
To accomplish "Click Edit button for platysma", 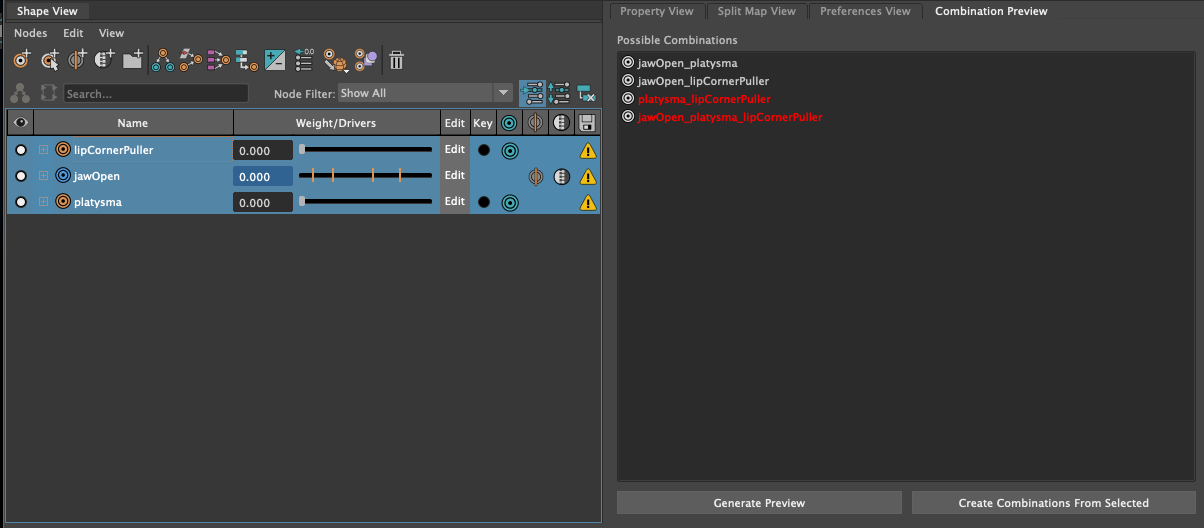I will tap(455, 202).
